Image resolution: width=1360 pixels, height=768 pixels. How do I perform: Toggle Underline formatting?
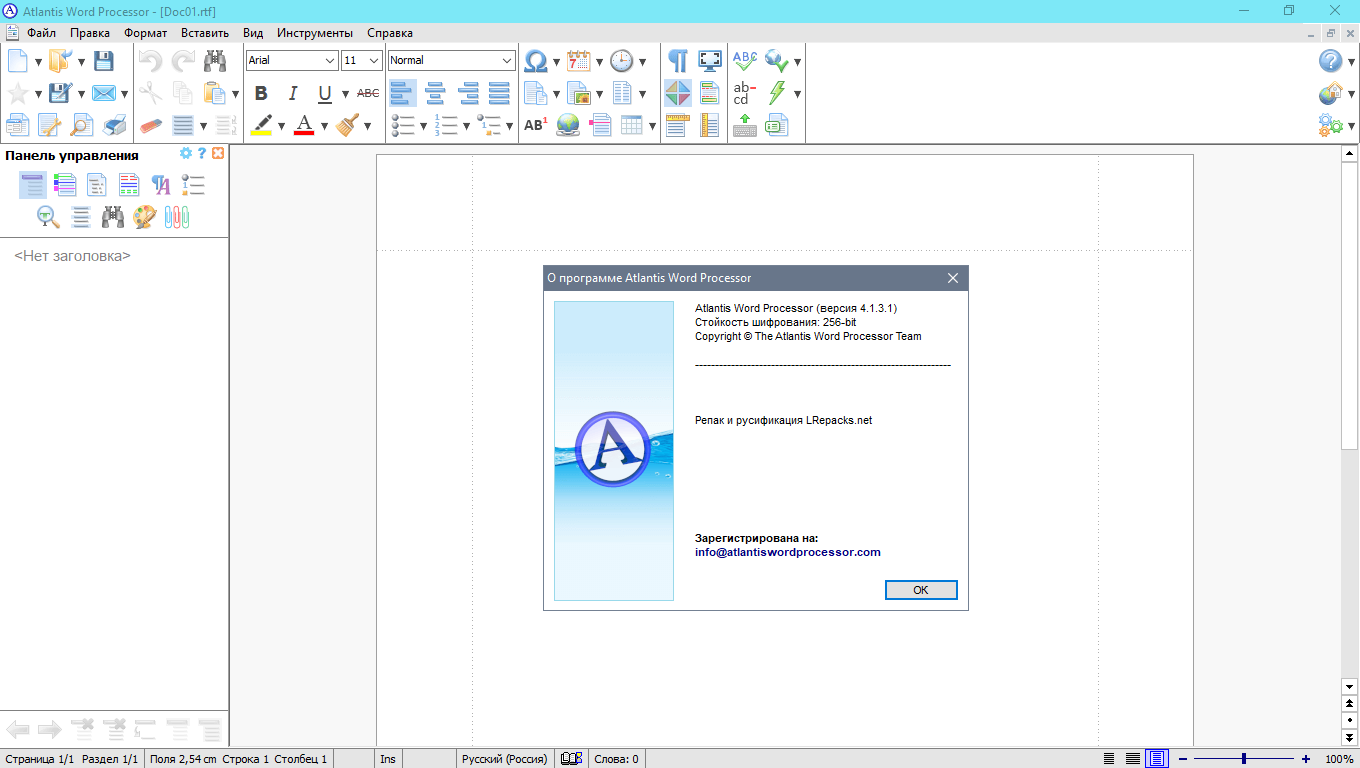coord(325,94)
